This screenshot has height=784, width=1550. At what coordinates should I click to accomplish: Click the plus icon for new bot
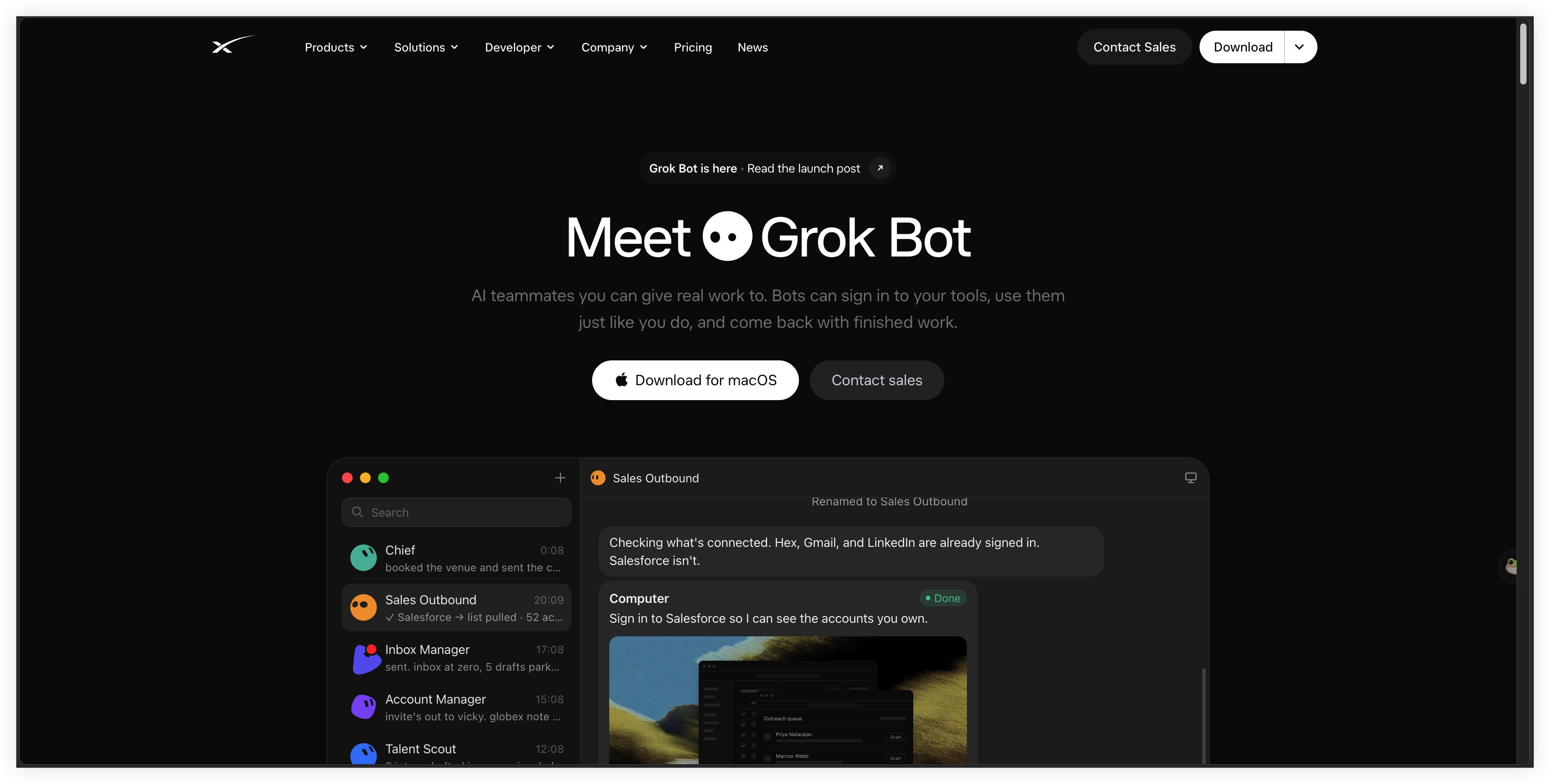(x=560, y=478)
